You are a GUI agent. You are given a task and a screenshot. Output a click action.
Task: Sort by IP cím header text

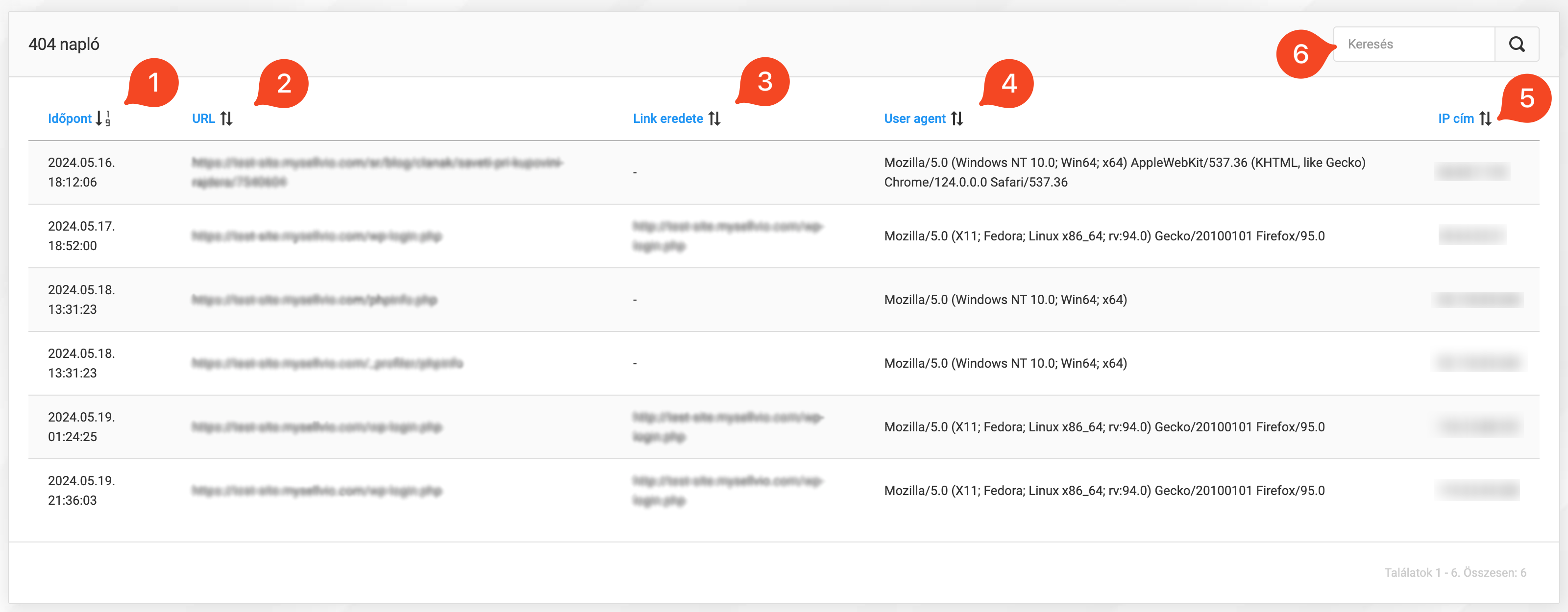(1455, 118)
